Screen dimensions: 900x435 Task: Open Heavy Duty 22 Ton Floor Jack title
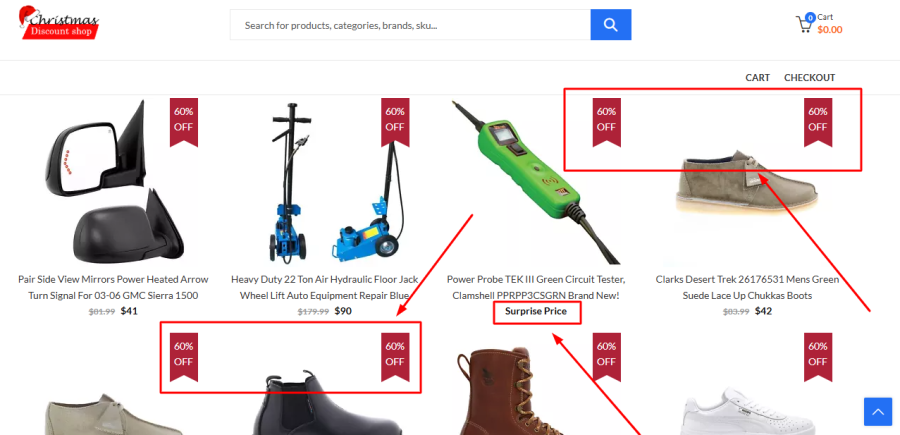(324, 288)
